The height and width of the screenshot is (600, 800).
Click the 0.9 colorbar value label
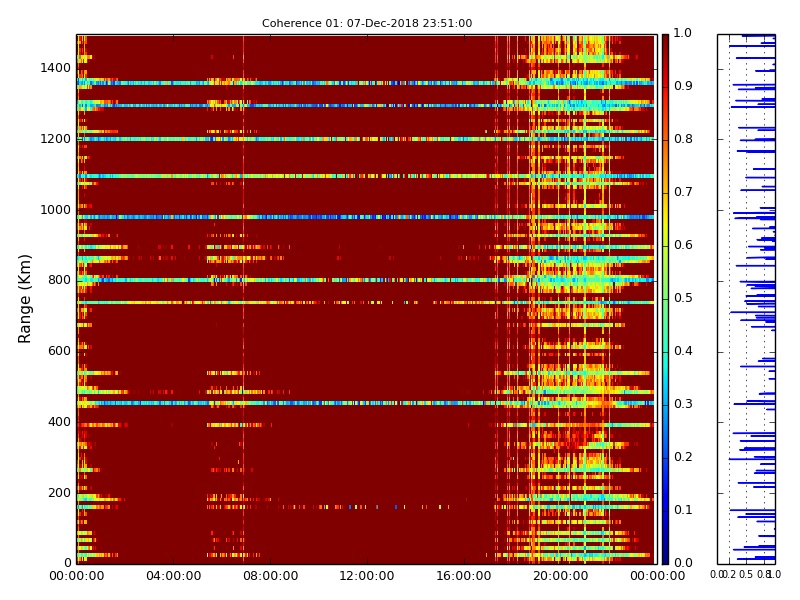[x=682, y=86]
